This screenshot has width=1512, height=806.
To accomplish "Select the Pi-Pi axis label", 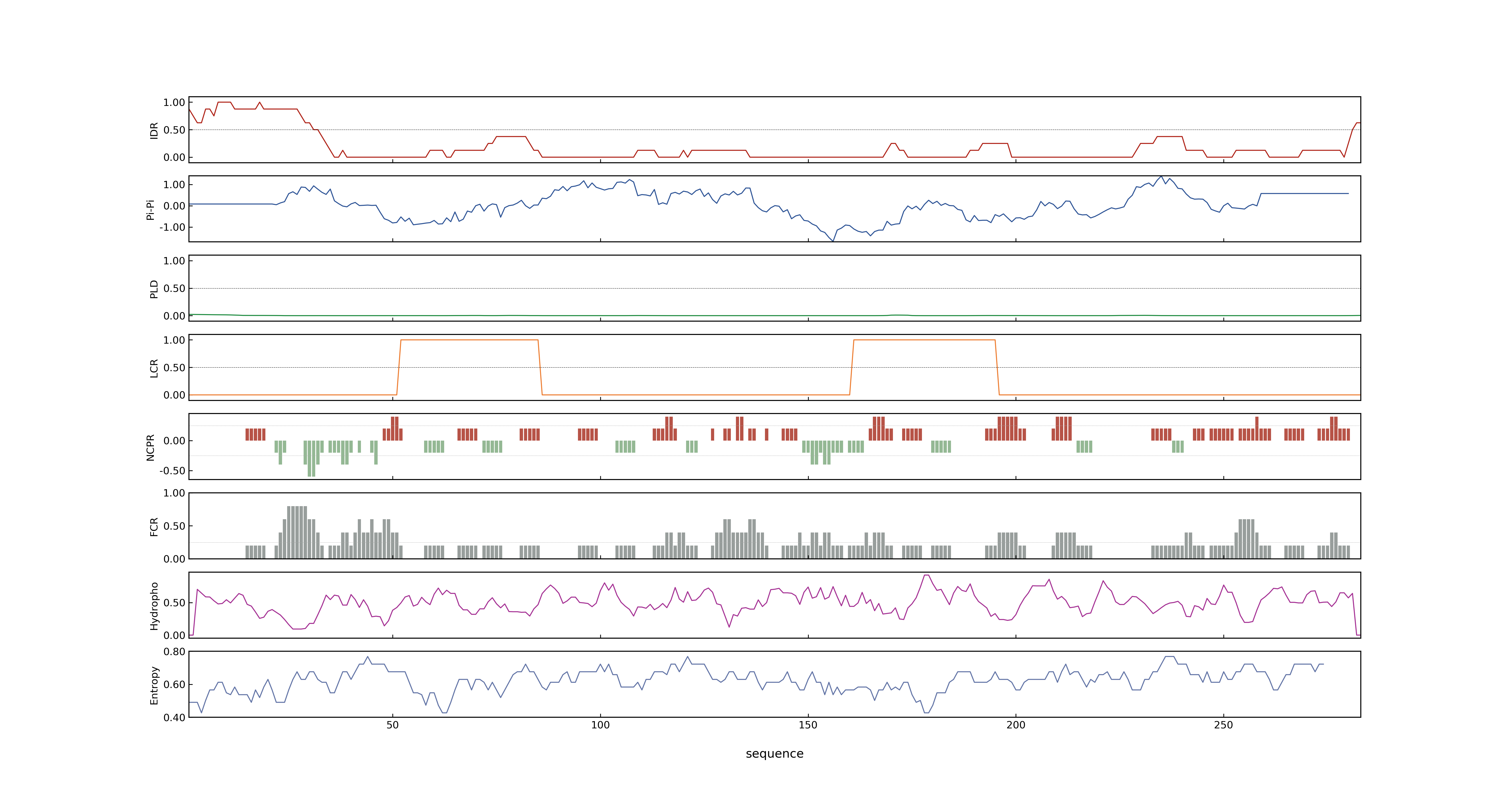I will tap(150, 209).
